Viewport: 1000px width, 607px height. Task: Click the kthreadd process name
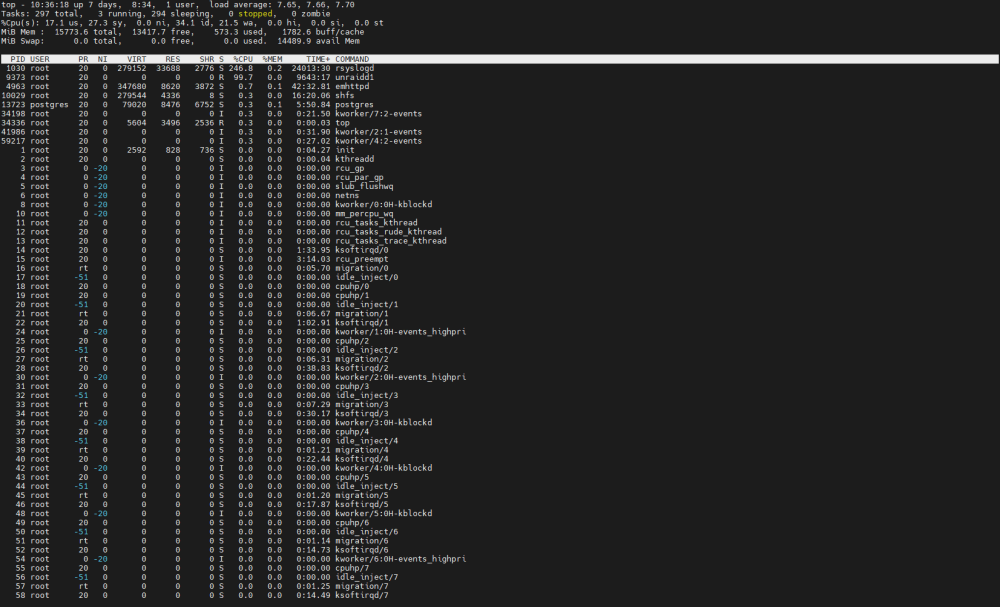coord(355,159)
